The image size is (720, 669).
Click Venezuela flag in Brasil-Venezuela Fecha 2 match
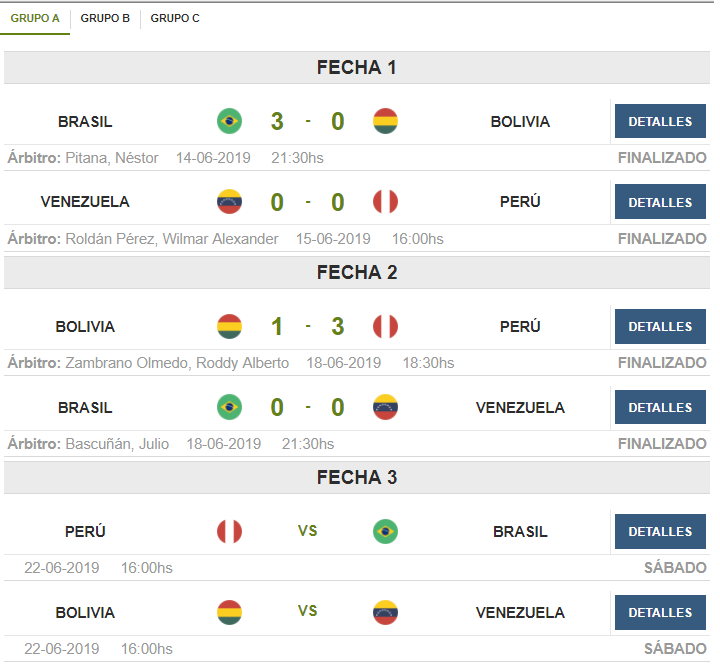pyautogui.click(x=385, y=407)
